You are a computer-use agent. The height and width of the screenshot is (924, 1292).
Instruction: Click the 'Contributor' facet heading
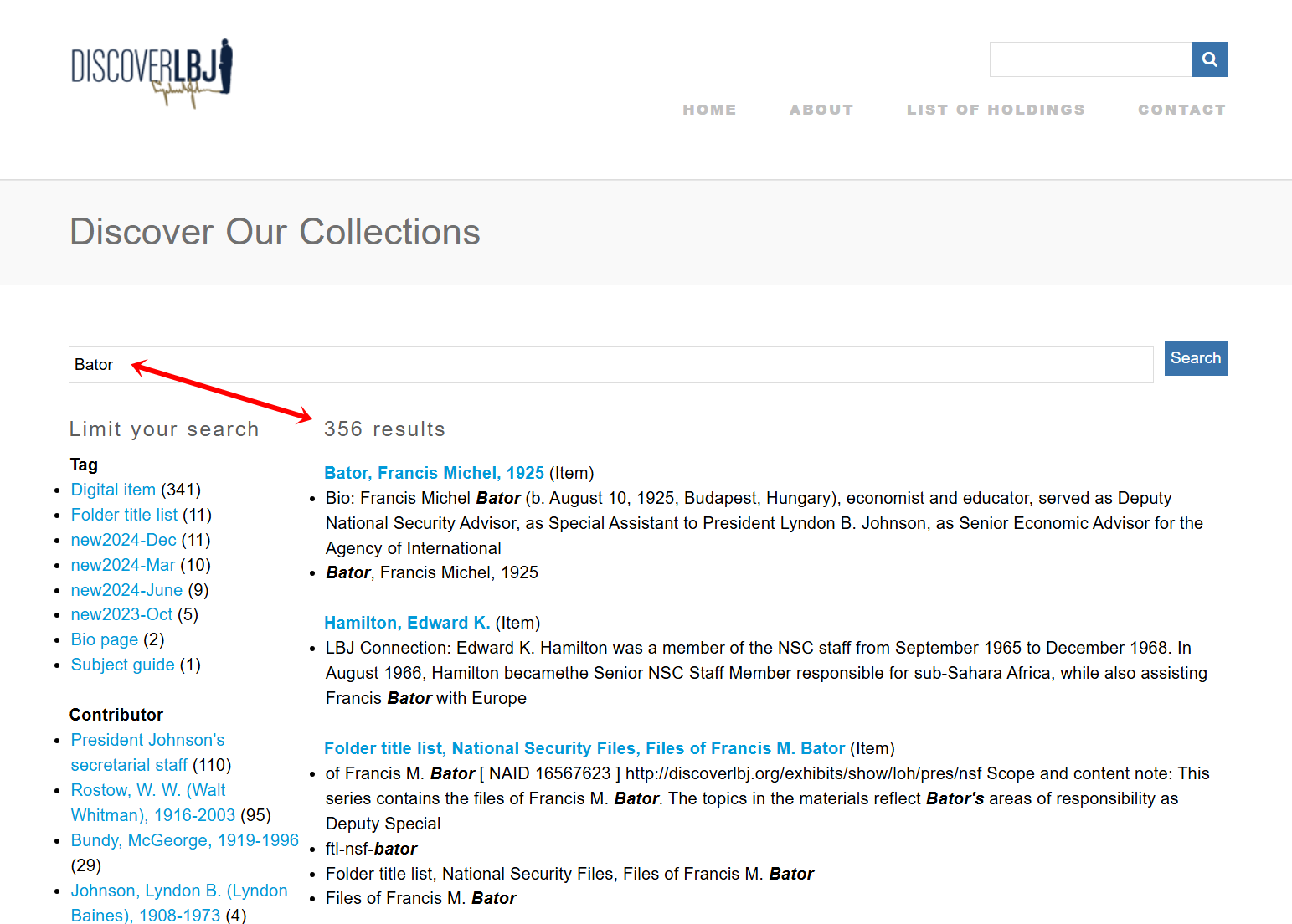(116, 715)
